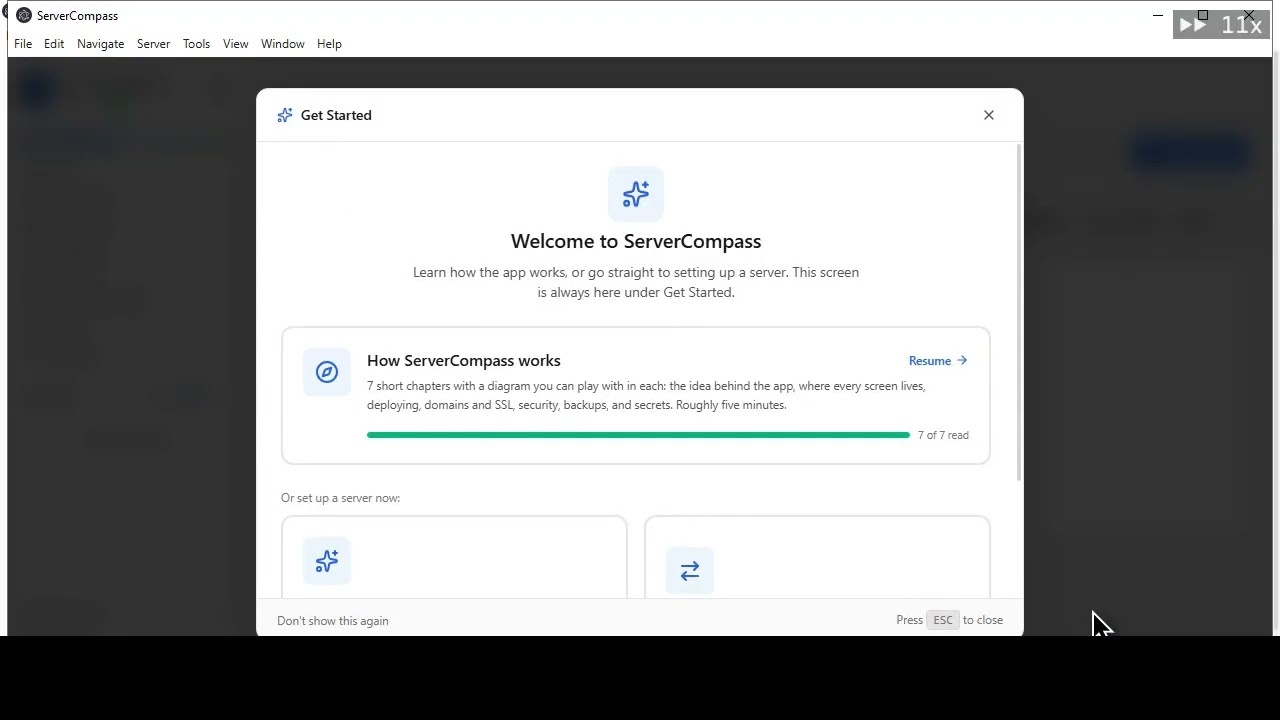The image size is (1280, 720).
Task: Click the sparkle icon beside Get Started title
Action: pyautogui.click(x=285, y=115)
